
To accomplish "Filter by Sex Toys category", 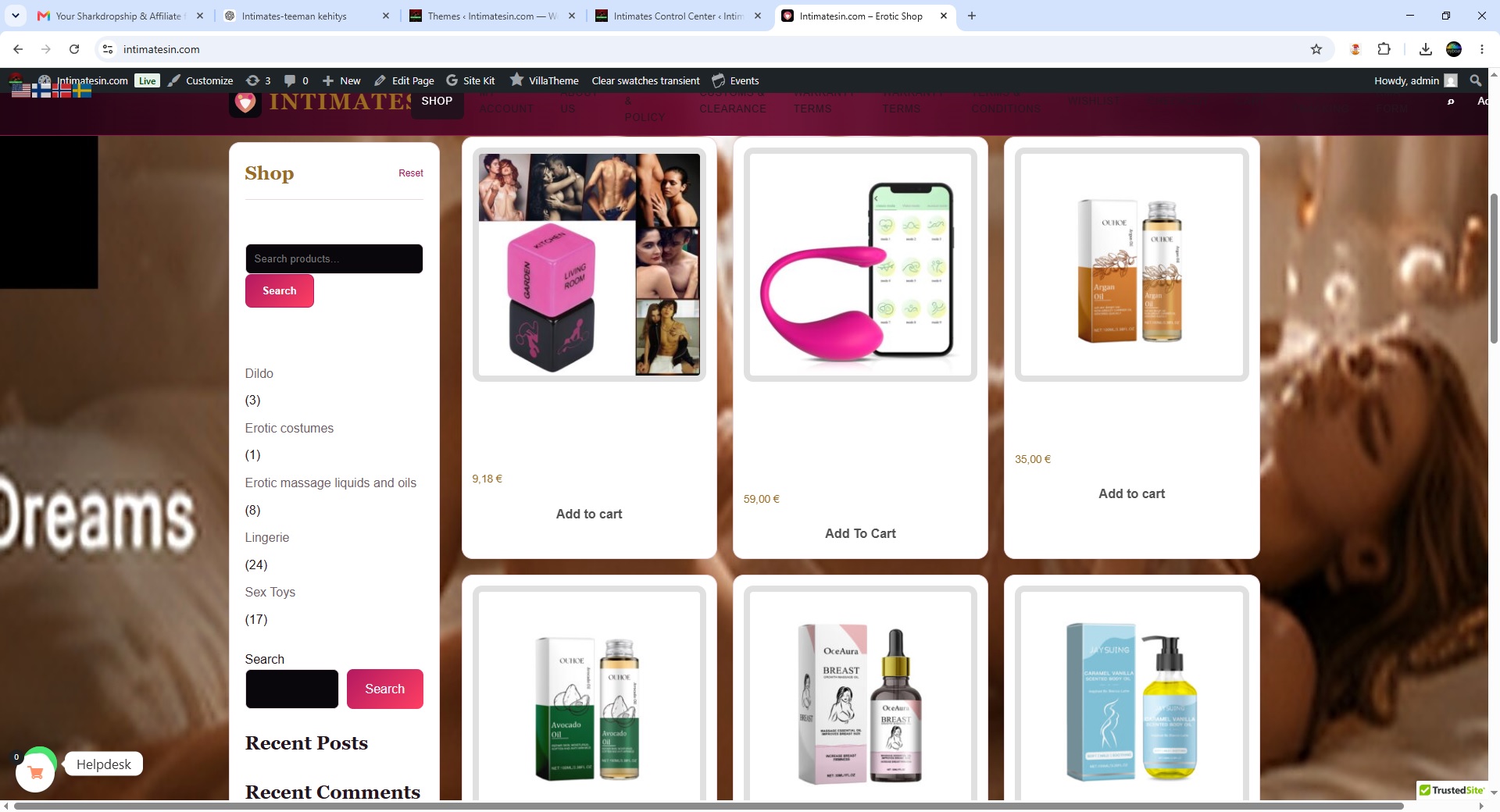I will [270, 592].
